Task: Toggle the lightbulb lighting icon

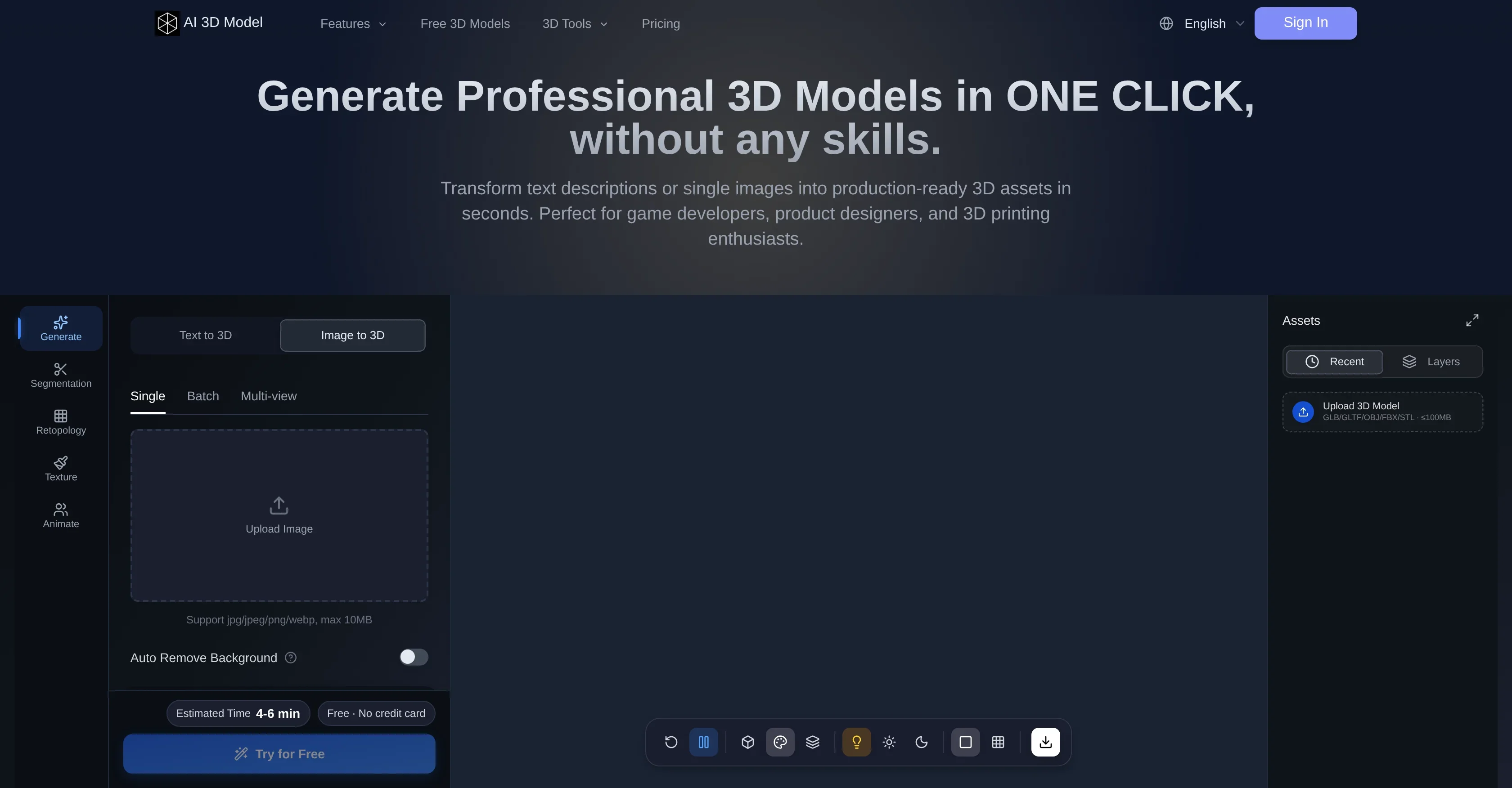Action: (856, 742)
